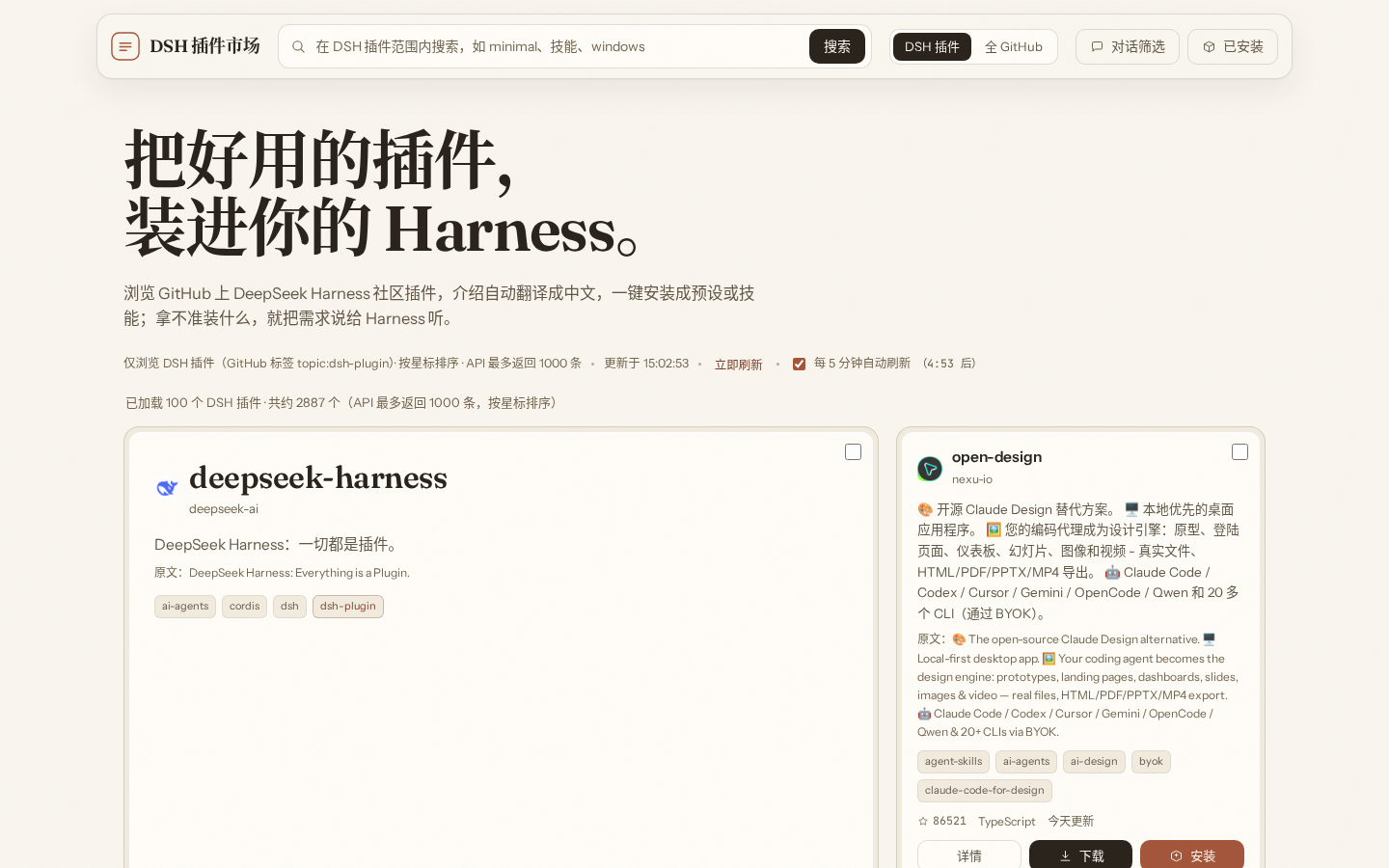Toggle 每 5 分钟自动刷新 checkbox

tap(799, 364)
